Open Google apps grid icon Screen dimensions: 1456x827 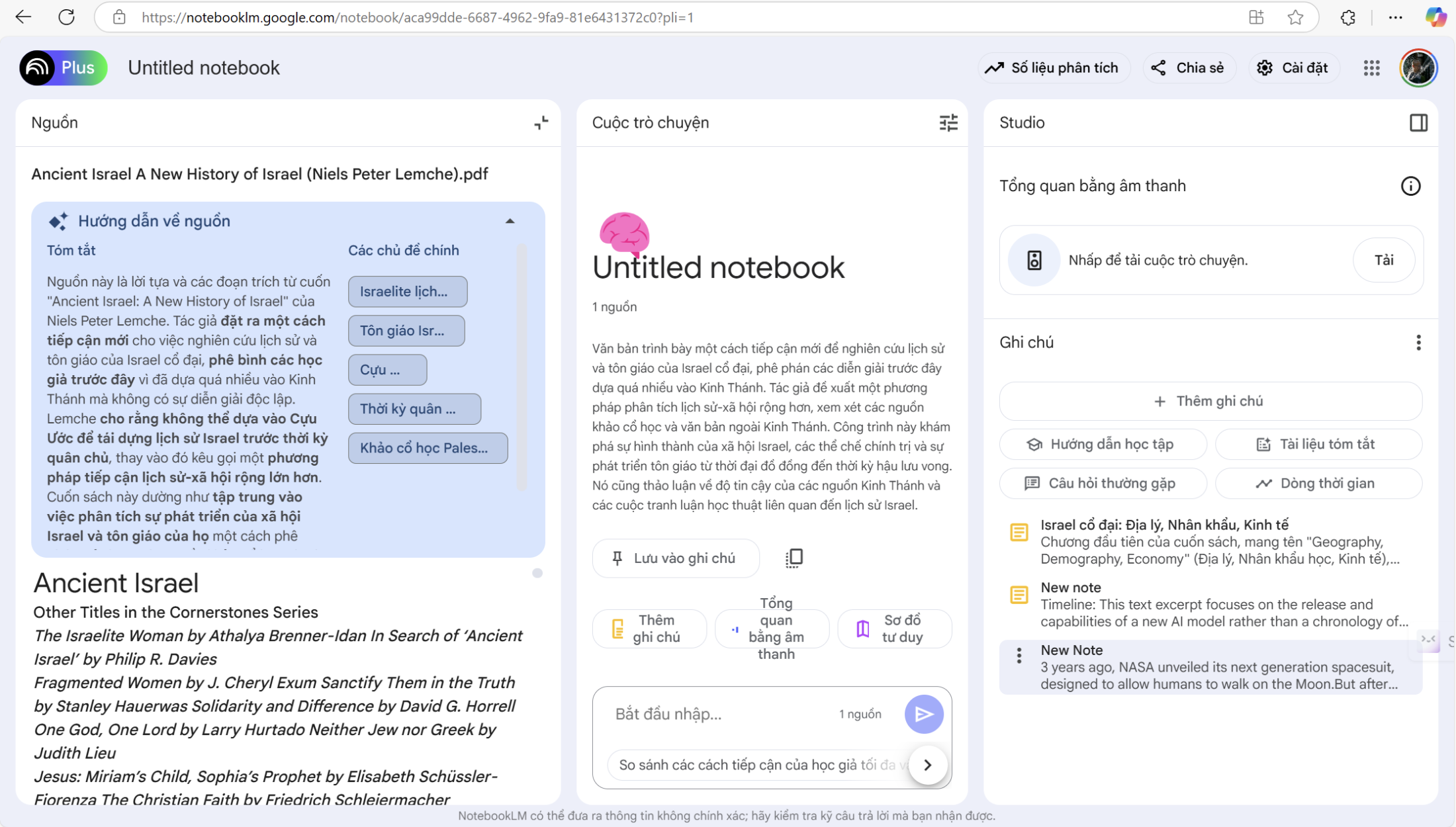tap(1372, 67)
